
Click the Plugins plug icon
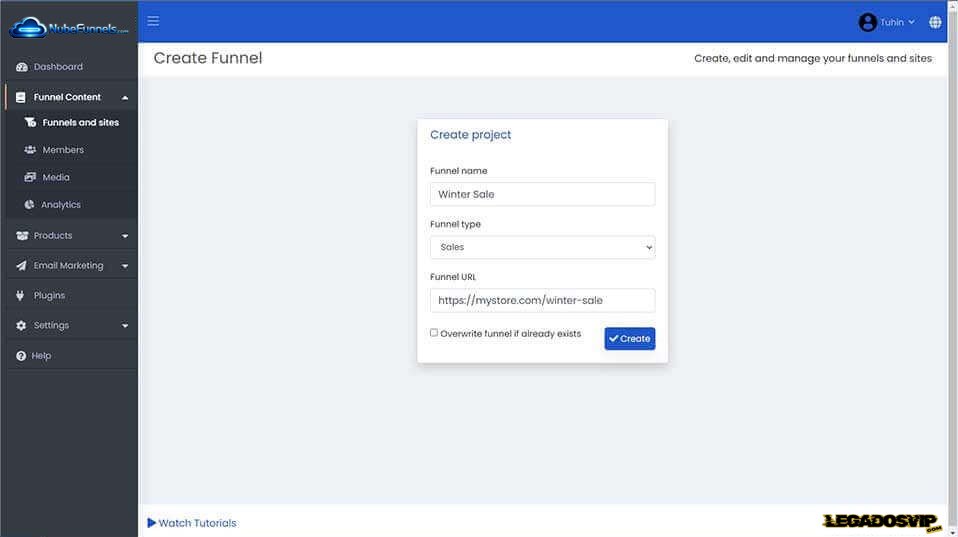pyautogui.click(x=21, y=296)
